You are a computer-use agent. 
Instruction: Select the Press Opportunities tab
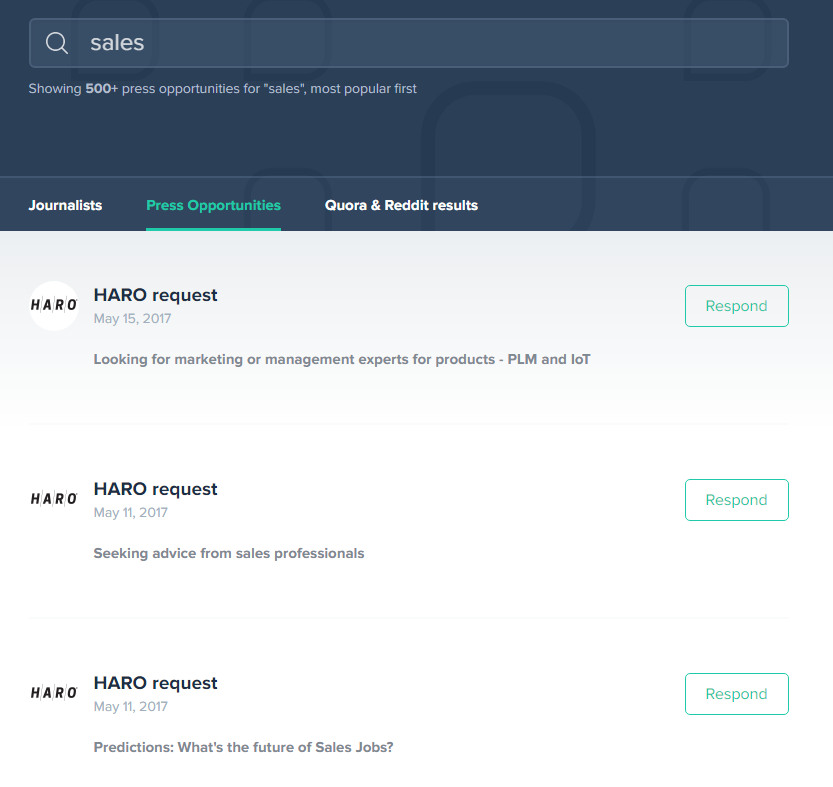[214, 206]
